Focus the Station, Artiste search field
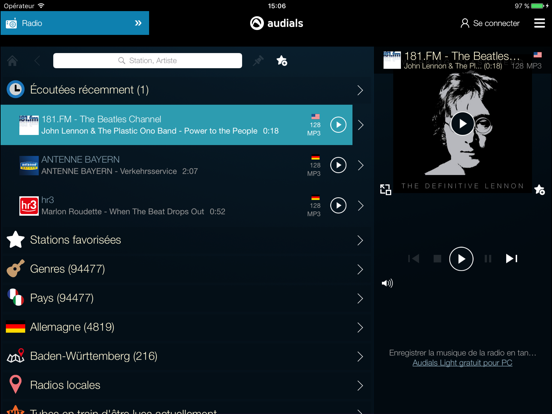Screen dimensions: 552x414 148,61
